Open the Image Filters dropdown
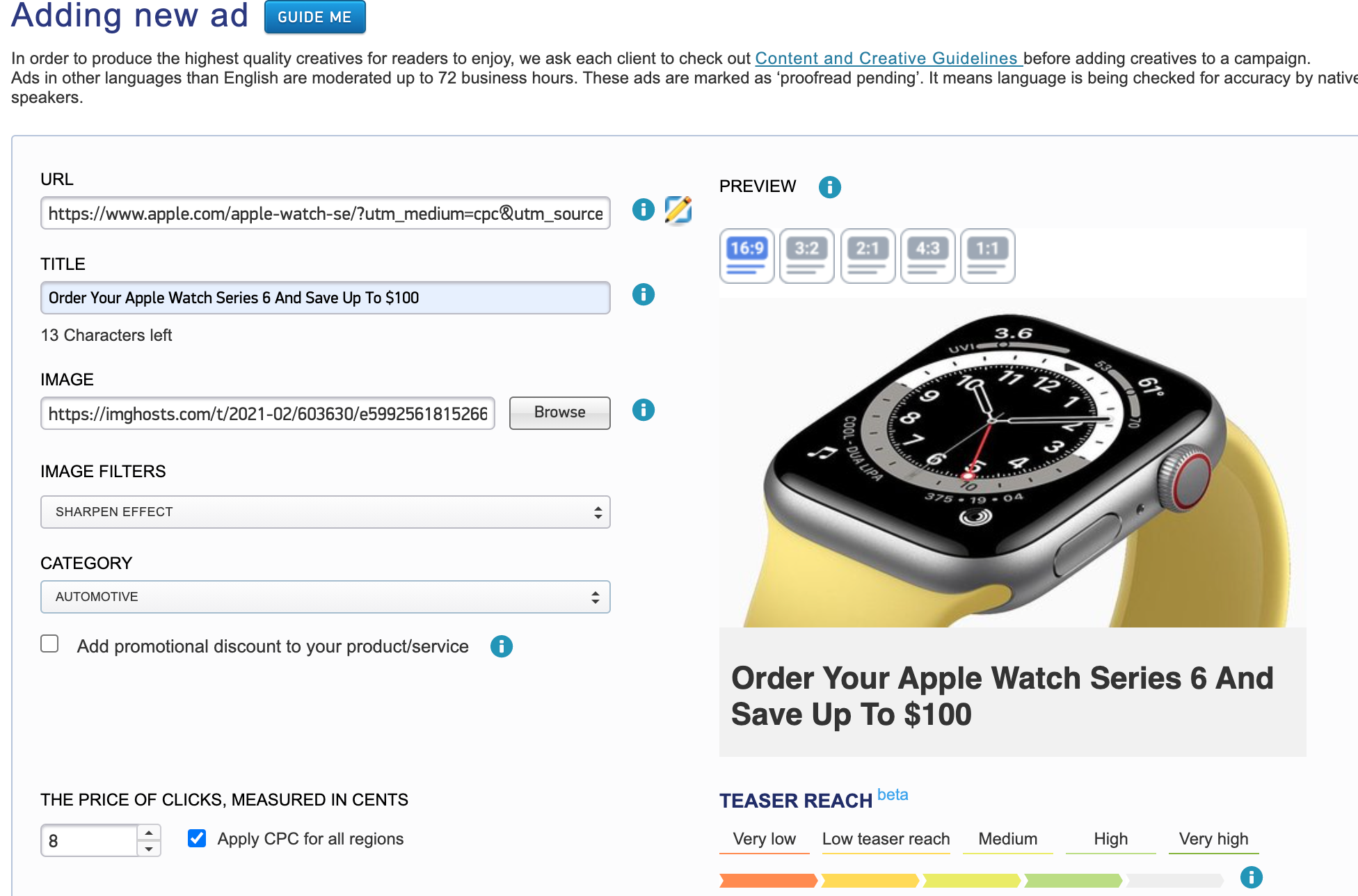1358x896 pixels. (326, 512)
